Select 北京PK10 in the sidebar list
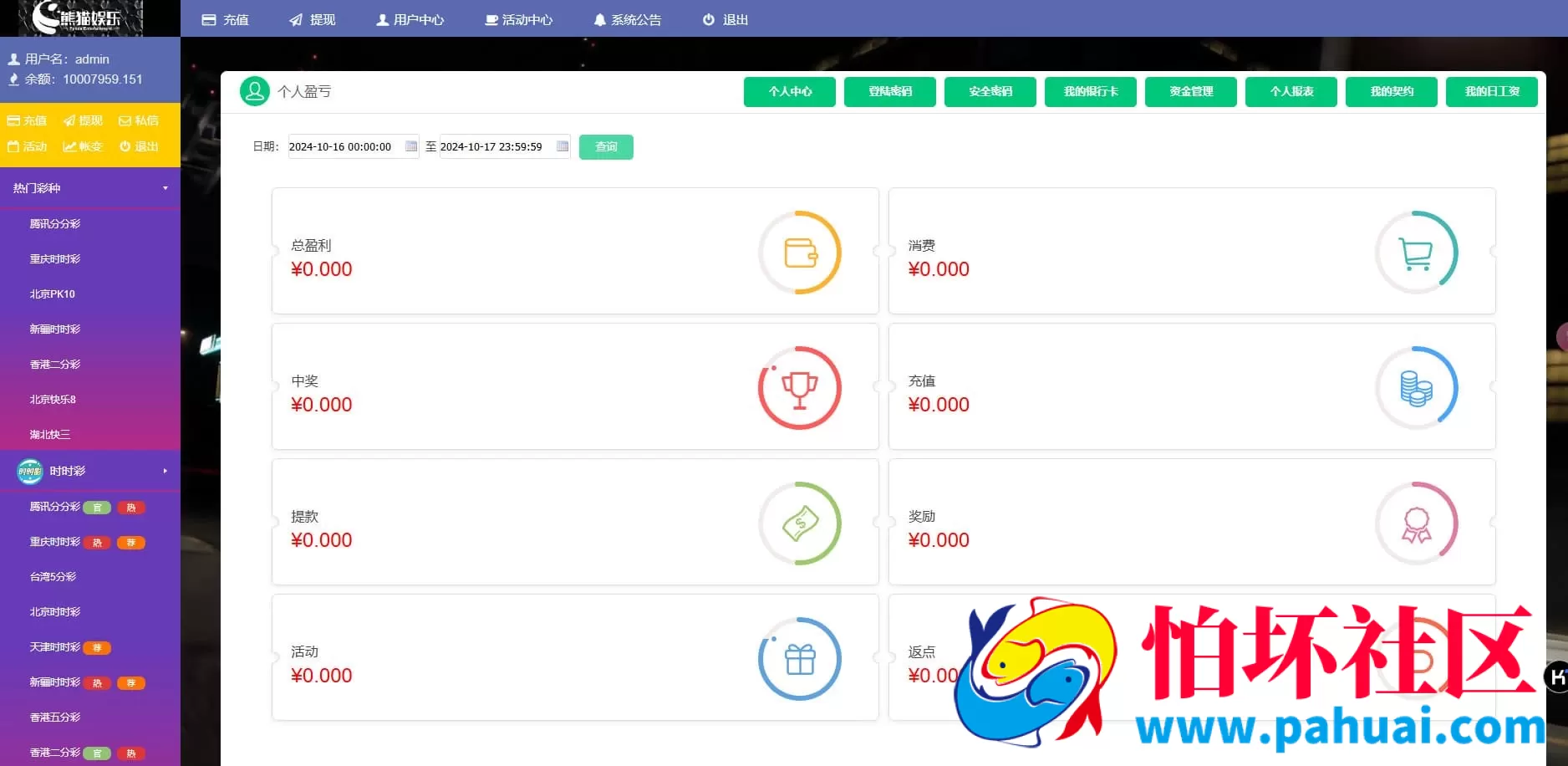The image size is (1568, 766). click(x=53, y=294)
